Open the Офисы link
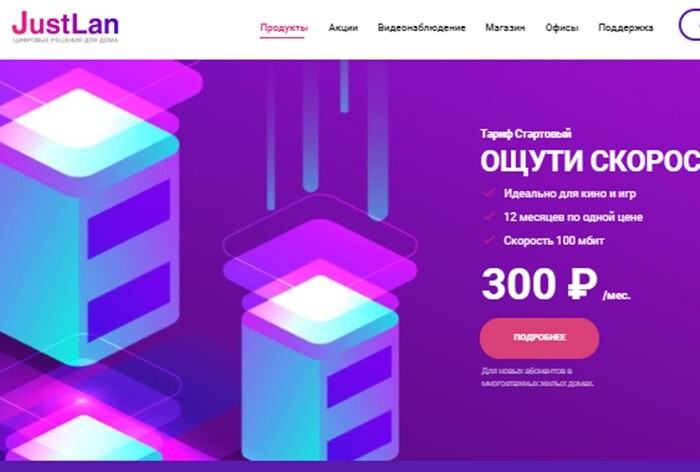700x472 pixels. click(562, 28)
